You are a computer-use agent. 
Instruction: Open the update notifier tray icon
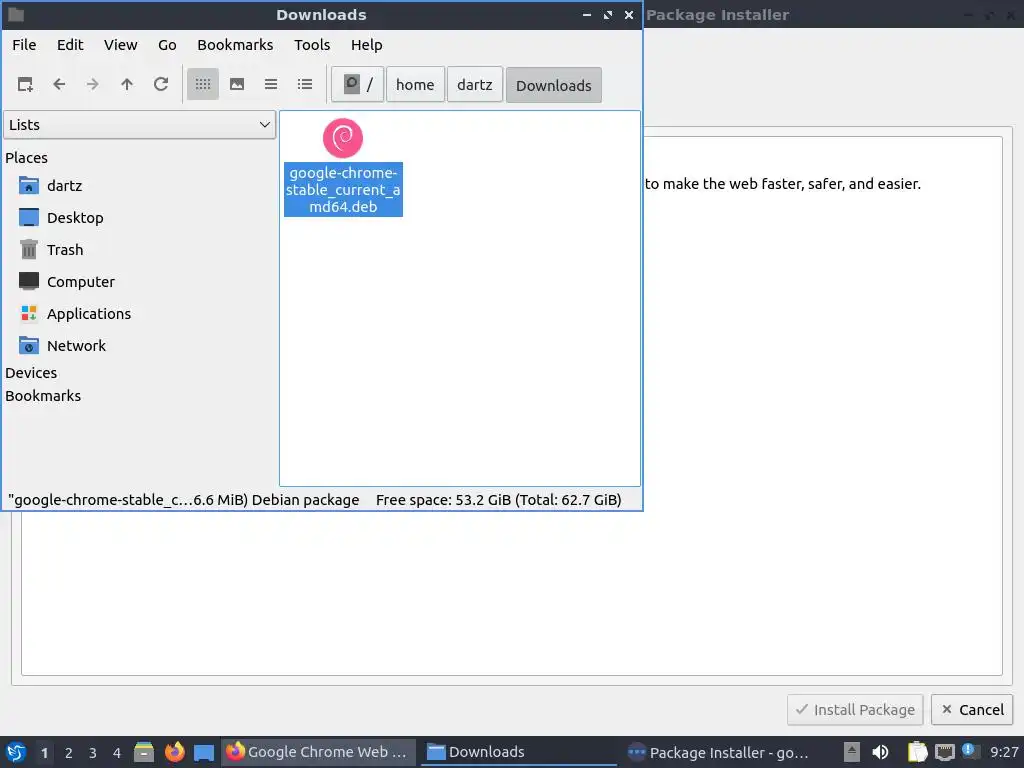970,752
